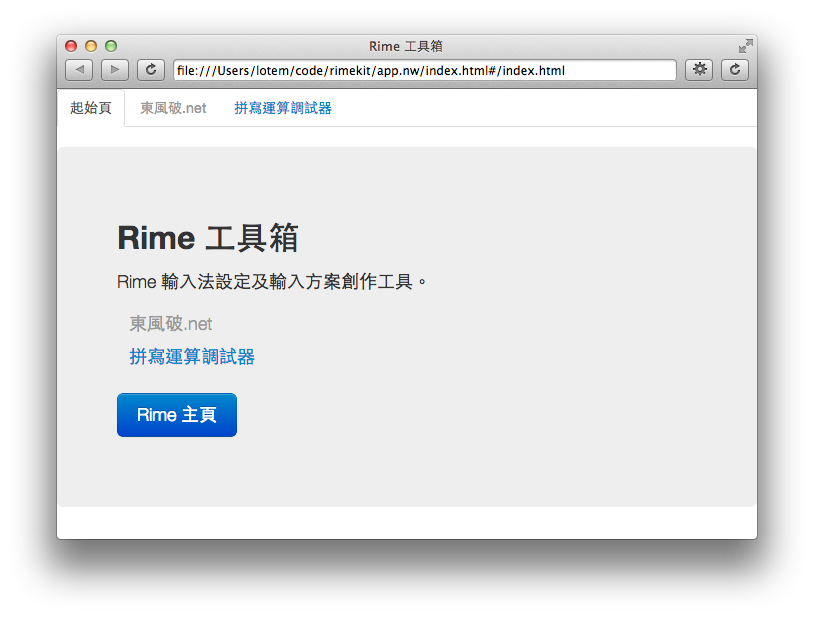The height and width of the screenshot is (618, 814).
Task: Click the Rime 工具箱 window title
Action: coord(407,46)
